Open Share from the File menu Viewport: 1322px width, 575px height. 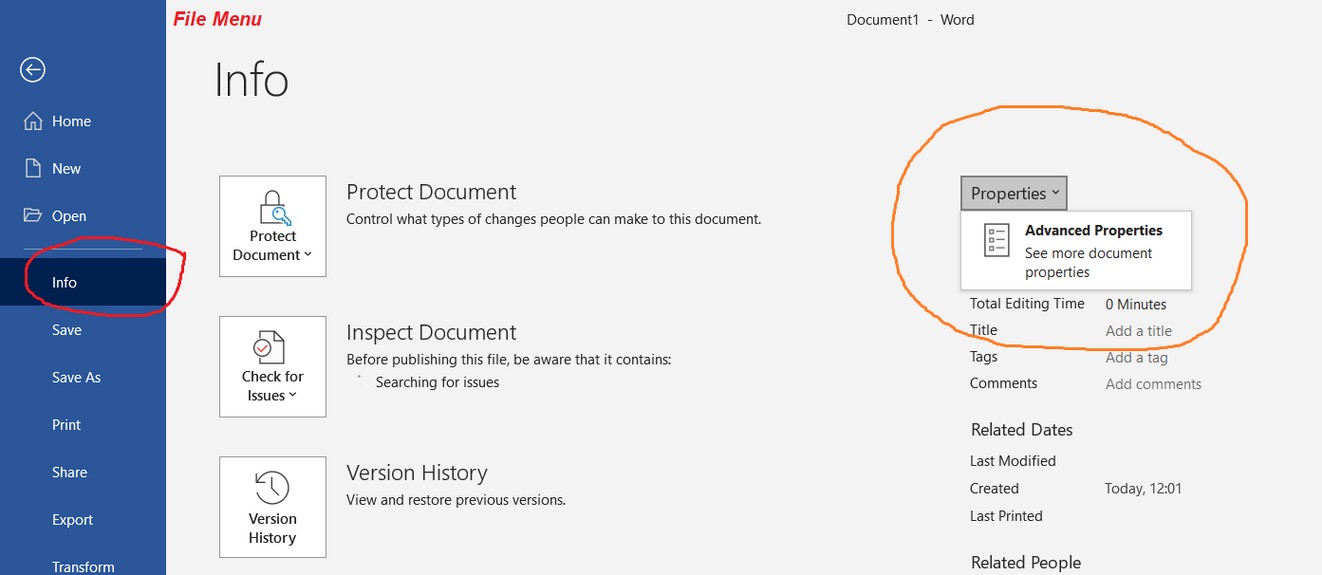pos(69,472)
